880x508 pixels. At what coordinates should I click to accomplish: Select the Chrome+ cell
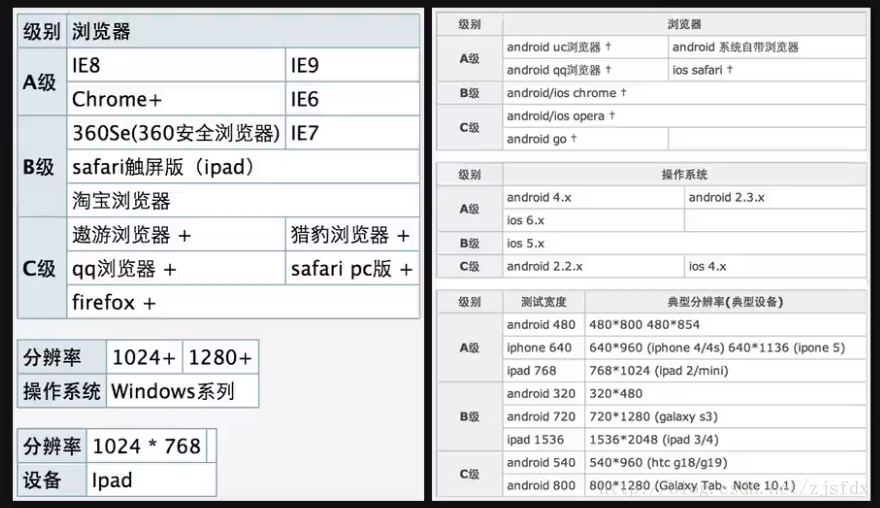coord(176,99)
